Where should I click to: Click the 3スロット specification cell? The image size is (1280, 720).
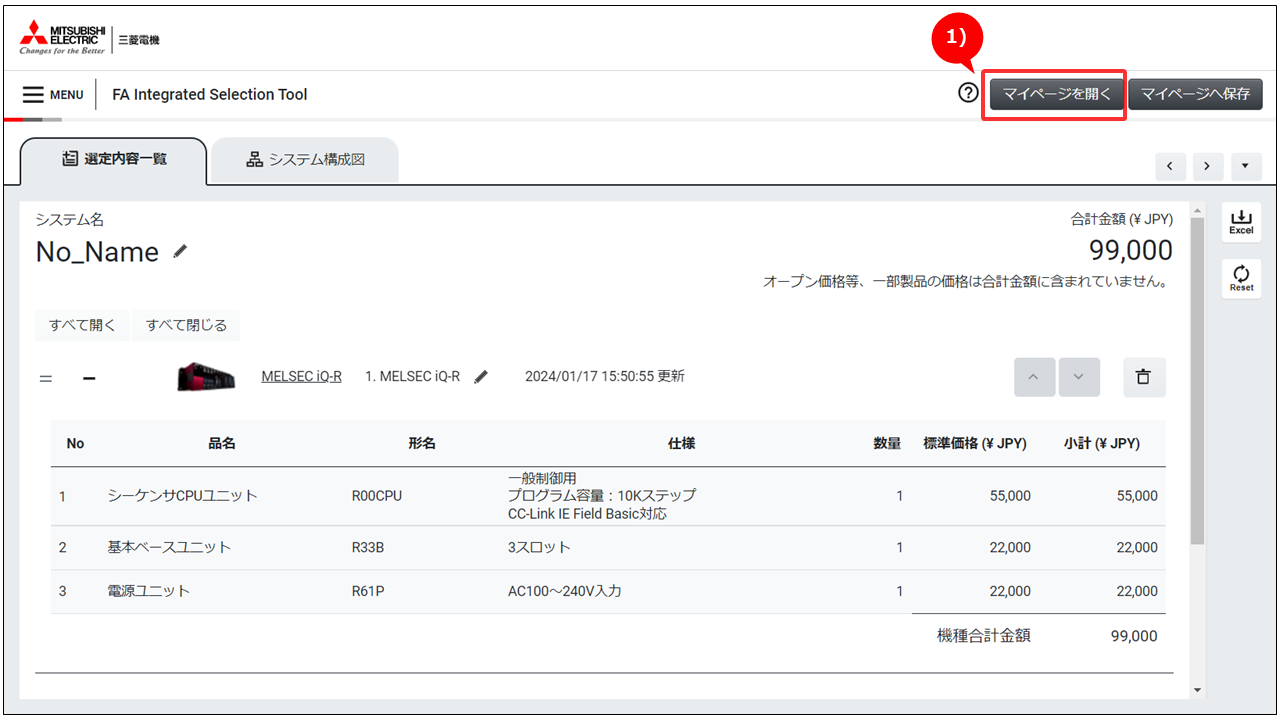[x=539, y=548]
